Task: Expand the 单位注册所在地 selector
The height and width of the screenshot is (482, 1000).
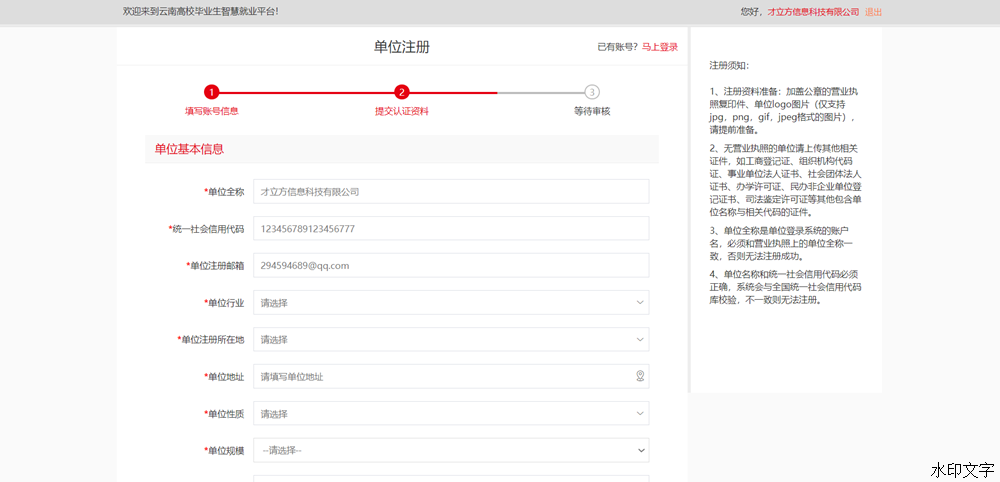Action: click(451, 340)
